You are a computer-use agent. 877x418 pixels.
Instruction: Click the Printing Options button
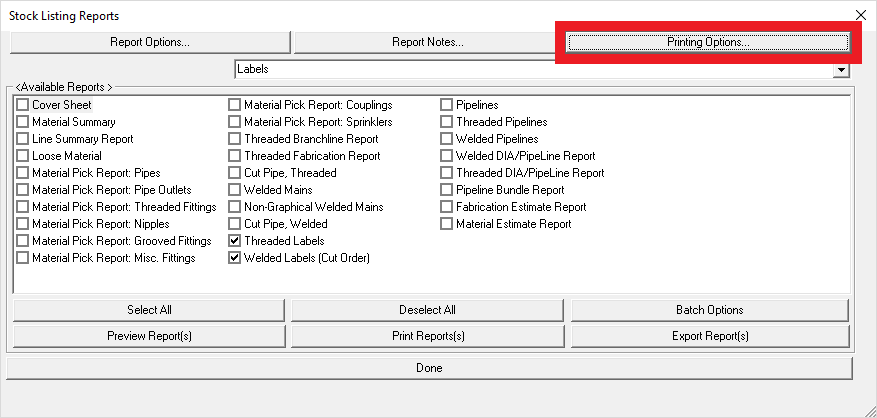tap(708, 42)
